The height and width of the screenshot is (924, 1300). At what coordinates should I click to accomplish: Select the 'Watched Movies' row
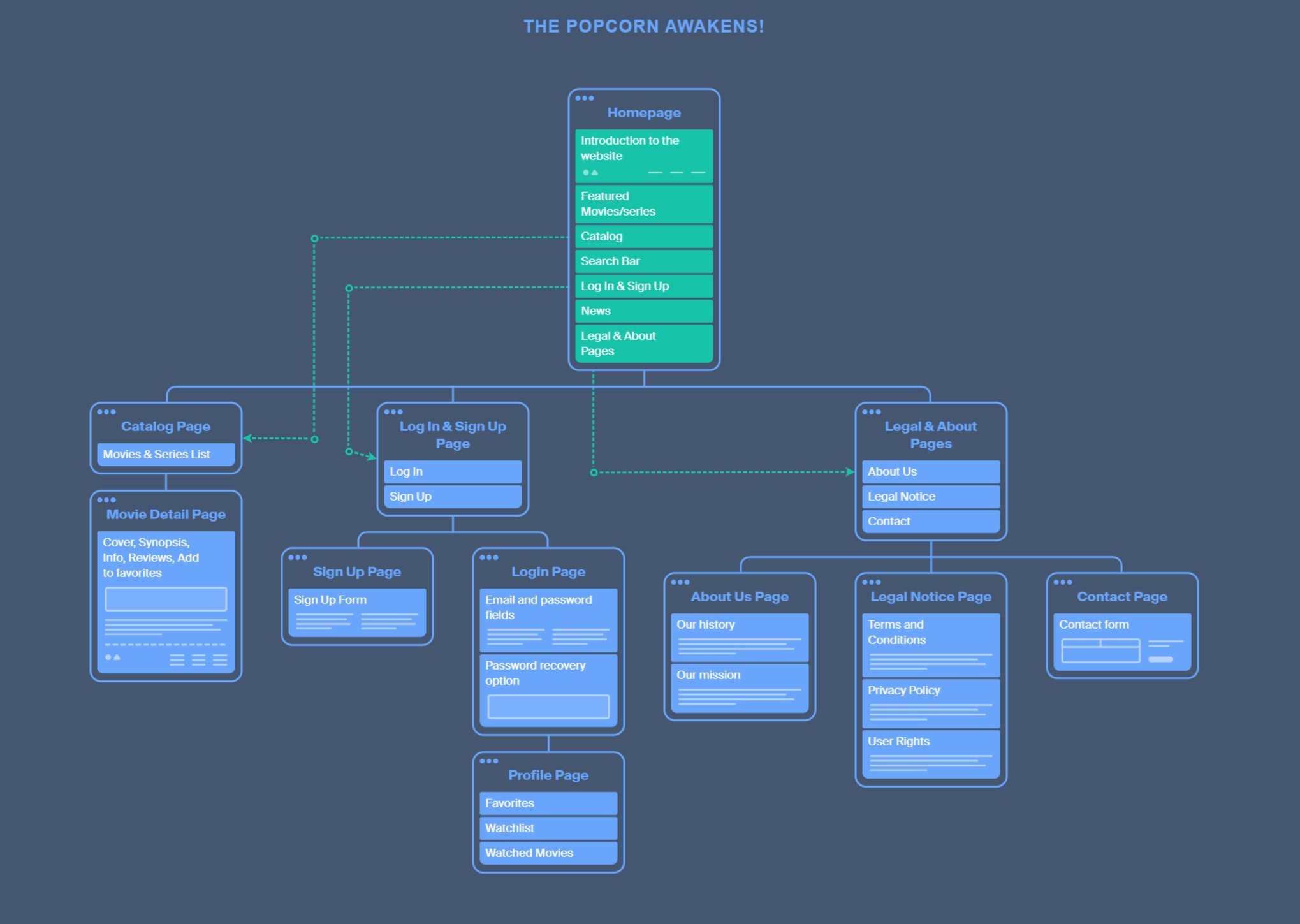click(548, 853)
